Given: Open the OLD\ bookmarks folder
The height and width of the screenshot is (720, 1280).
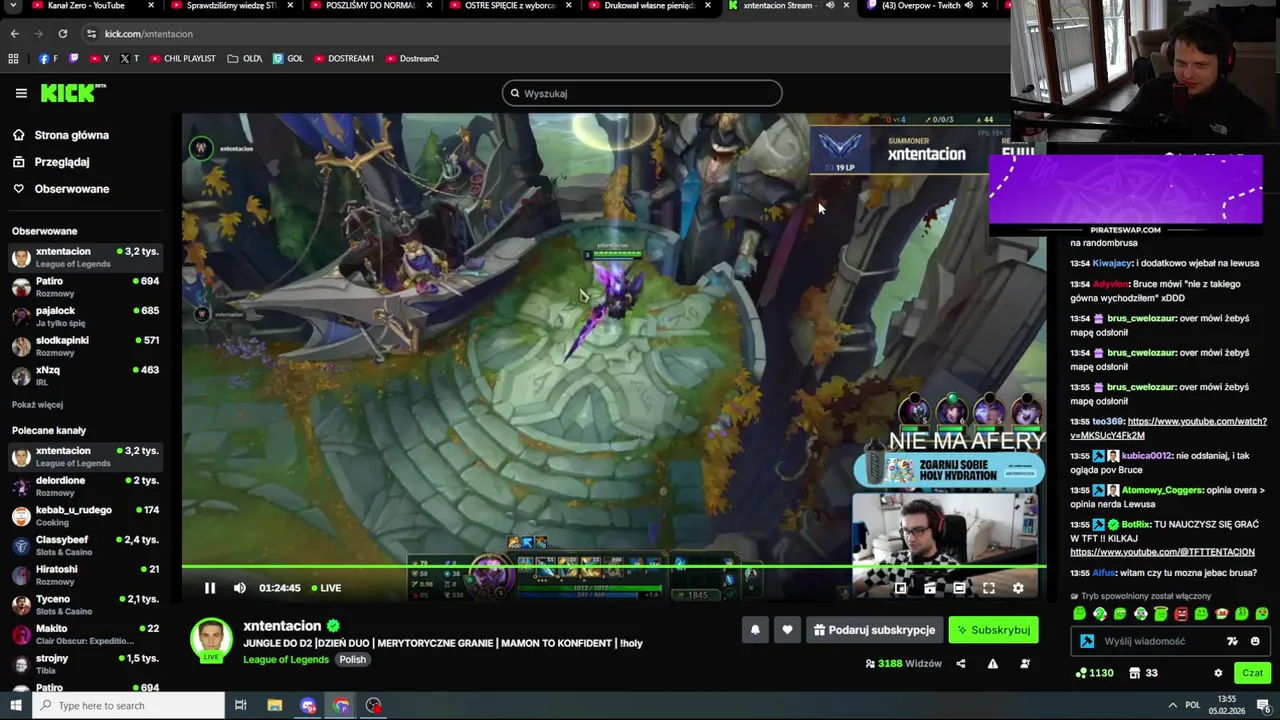Looking at the screenshot, I should pos(245,59).
